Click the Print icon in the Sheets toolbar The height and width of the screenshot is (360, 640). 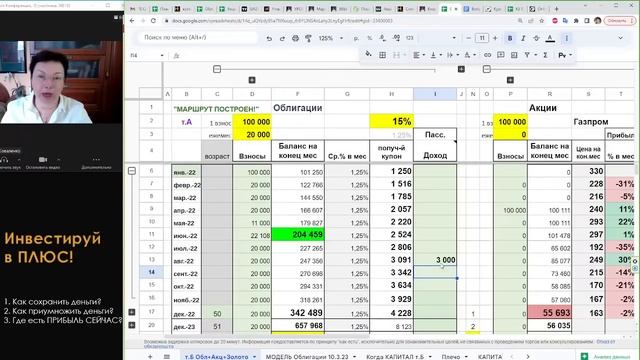pos(295,38)
